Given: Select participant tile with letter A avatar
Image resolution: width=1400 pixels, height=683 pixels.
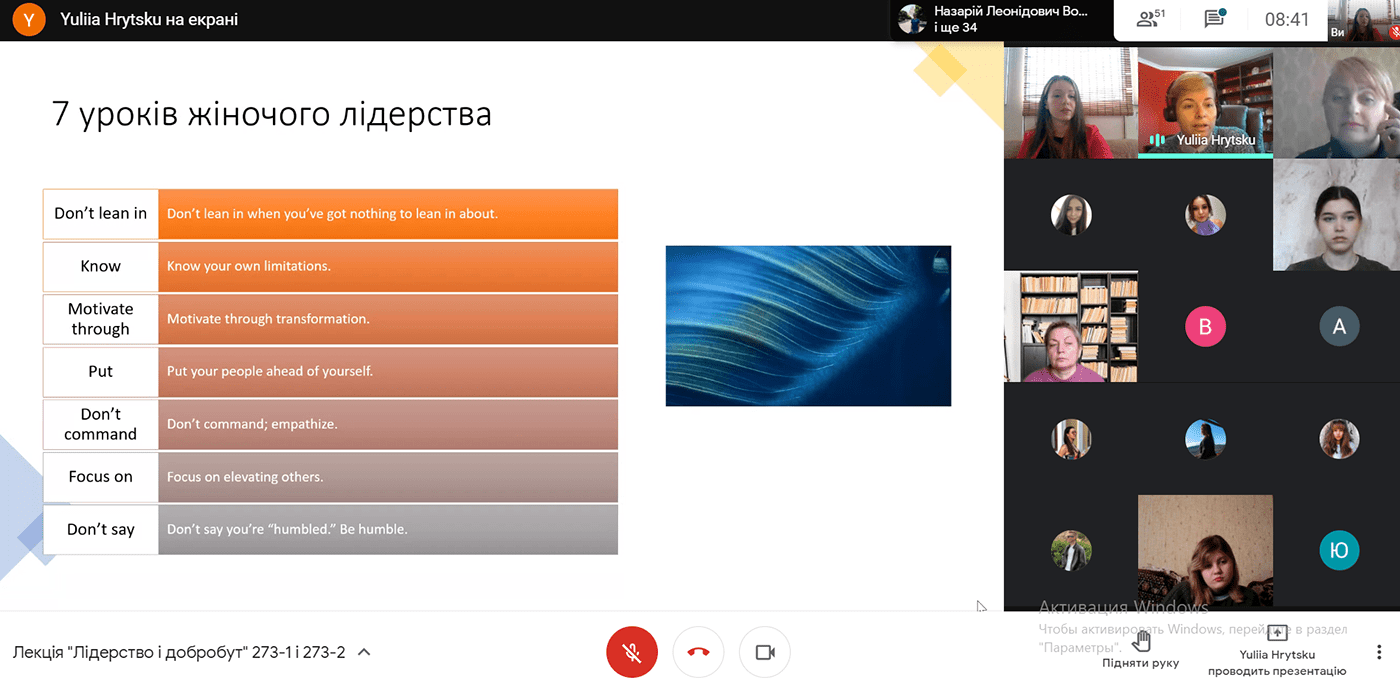Looking at the screenshot, I should coord(1339,326).
